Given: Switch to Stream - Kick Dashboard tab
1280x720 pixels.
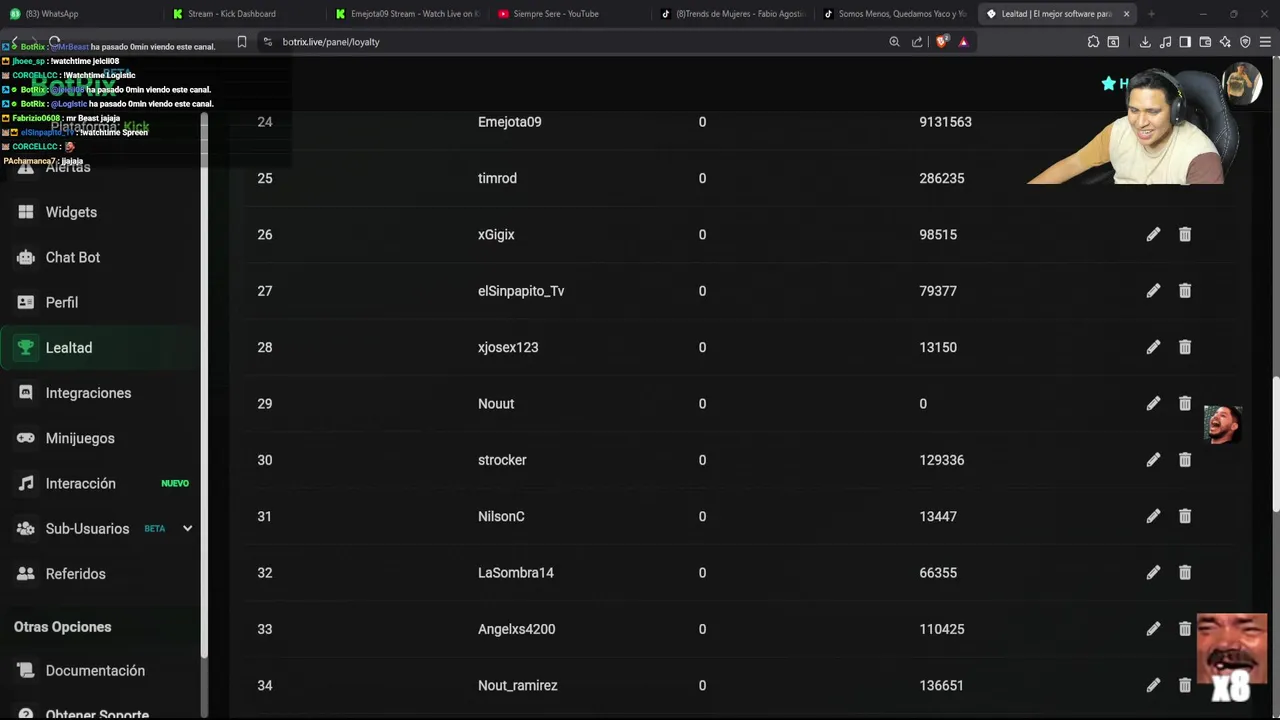Looking at the screenshot, I should tap(244, 14).
